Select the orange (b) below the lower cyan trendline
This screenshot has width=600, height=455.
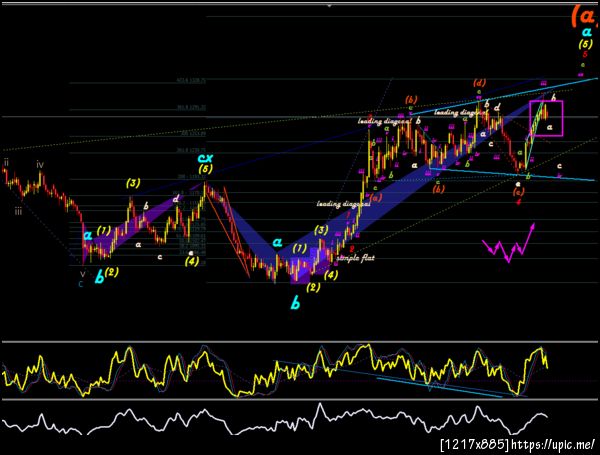pyautogui.click(x=439, y=189)
